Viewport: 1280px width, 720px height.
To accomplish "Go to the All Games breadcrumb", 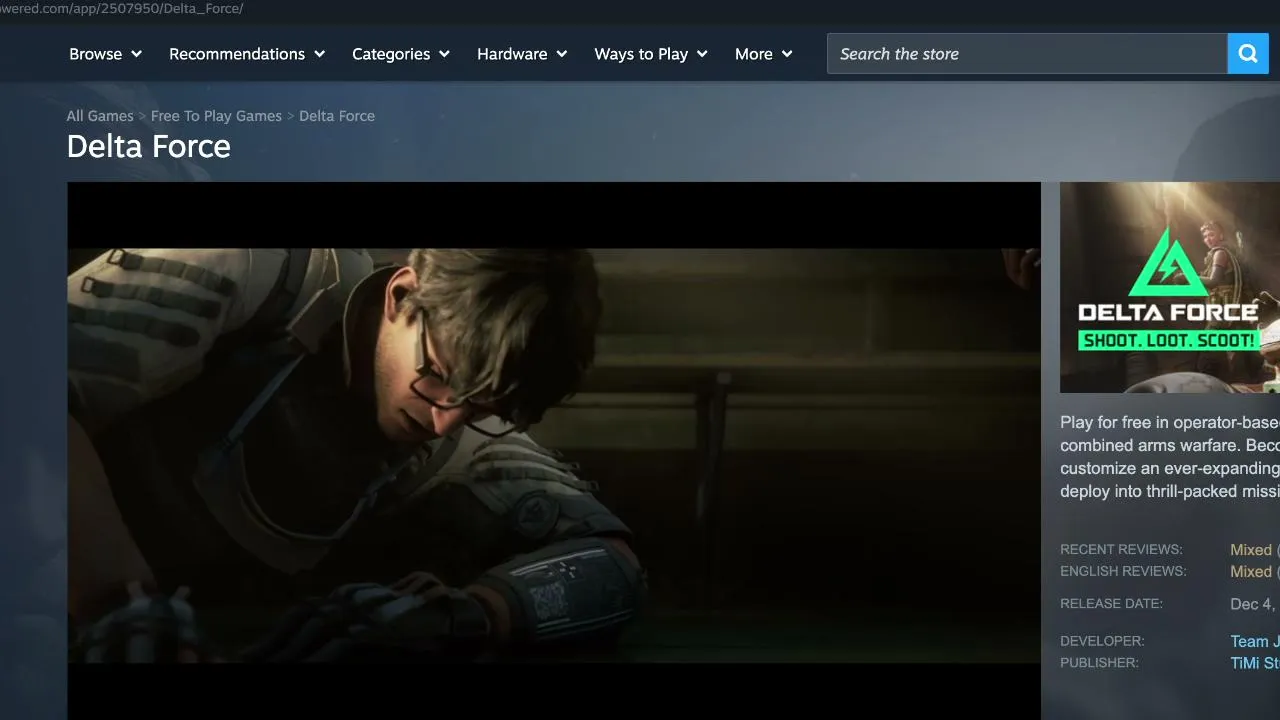I will pyautogui.click(x=100, y=116).
